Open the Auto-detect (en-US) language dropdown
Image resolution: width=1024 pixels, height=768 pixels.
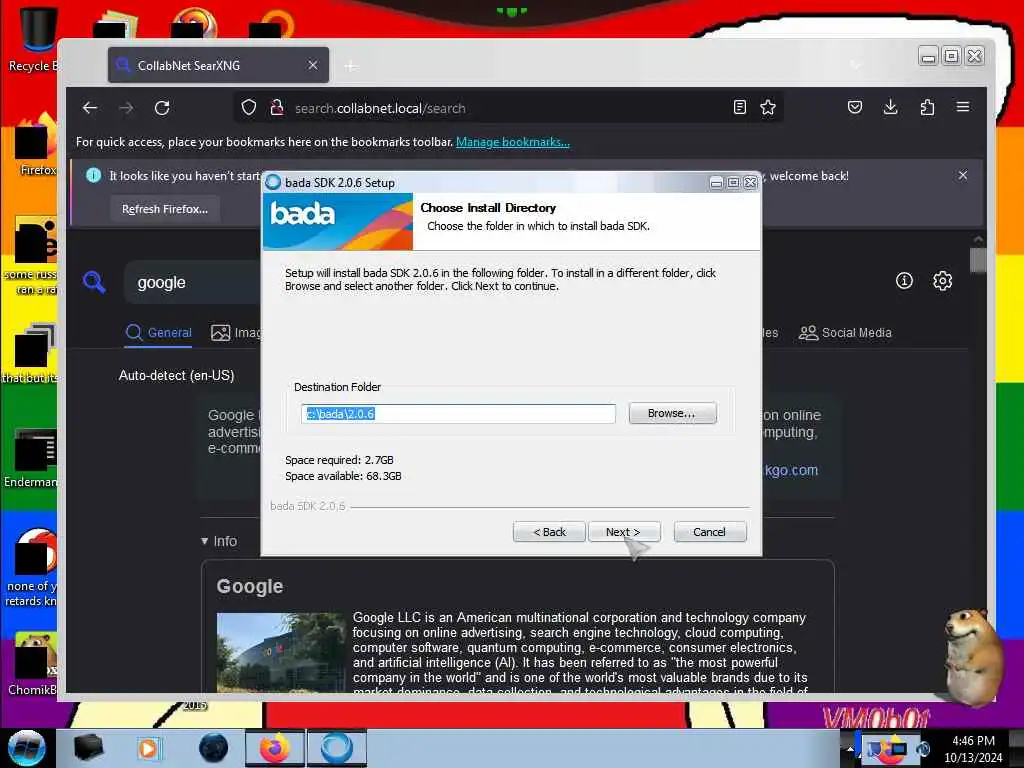[176, 376]
